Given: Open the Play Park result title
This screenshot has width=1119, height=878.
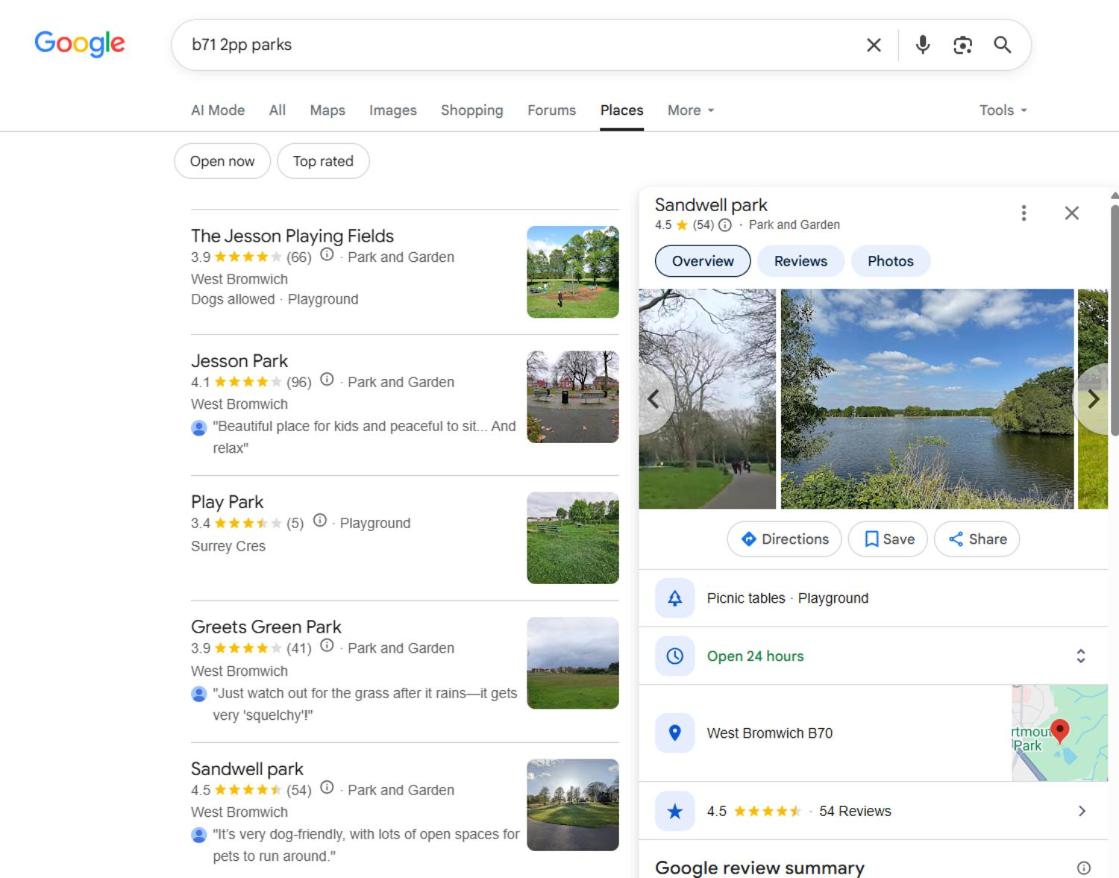Looking at the screenshot, I should [227, 502].
